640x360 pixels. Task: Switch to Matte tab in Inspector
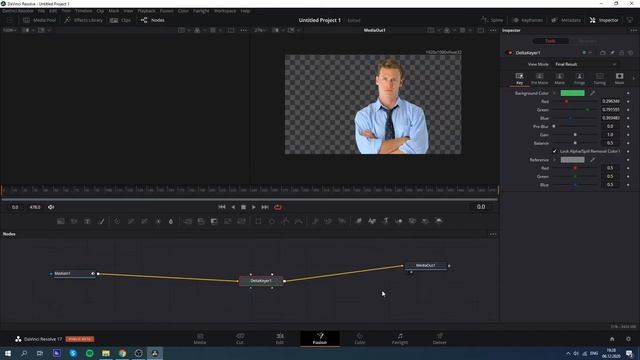coord(559,79)
